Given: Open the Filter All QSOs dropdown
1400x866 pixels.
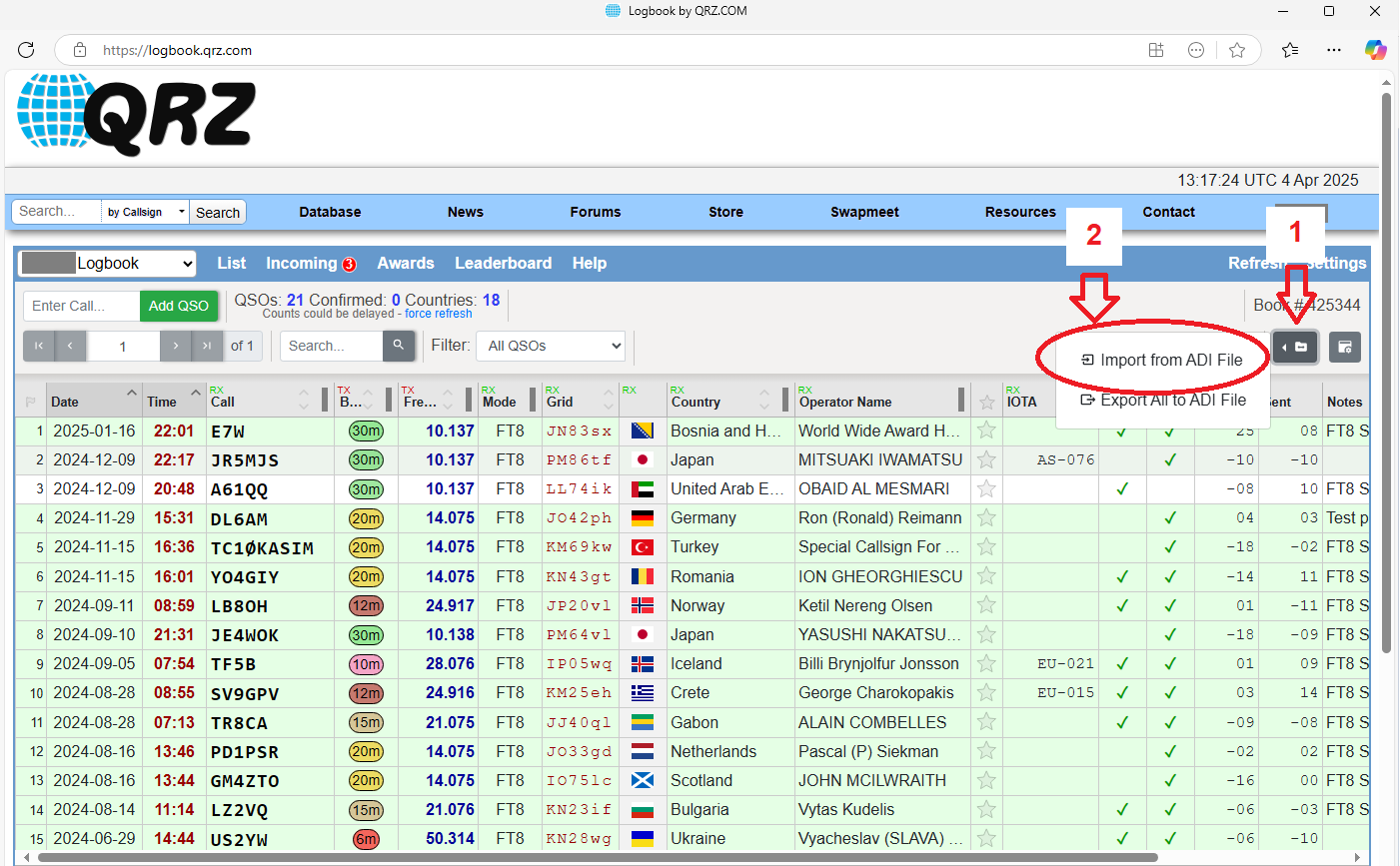Looking at the screenshot, I should 551,346.
